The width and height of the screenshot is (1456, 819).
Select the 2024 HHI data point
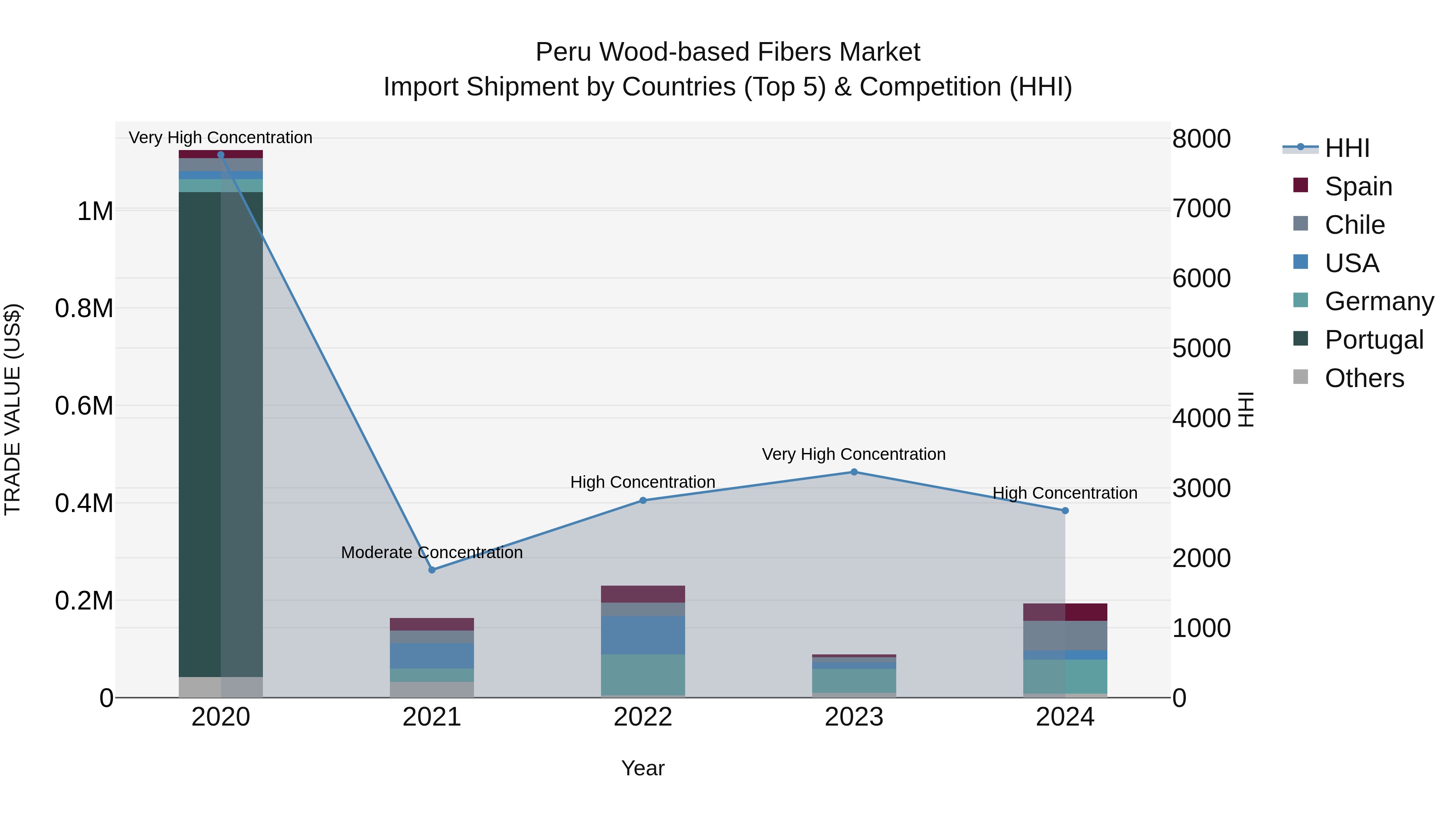(1065, 510)
